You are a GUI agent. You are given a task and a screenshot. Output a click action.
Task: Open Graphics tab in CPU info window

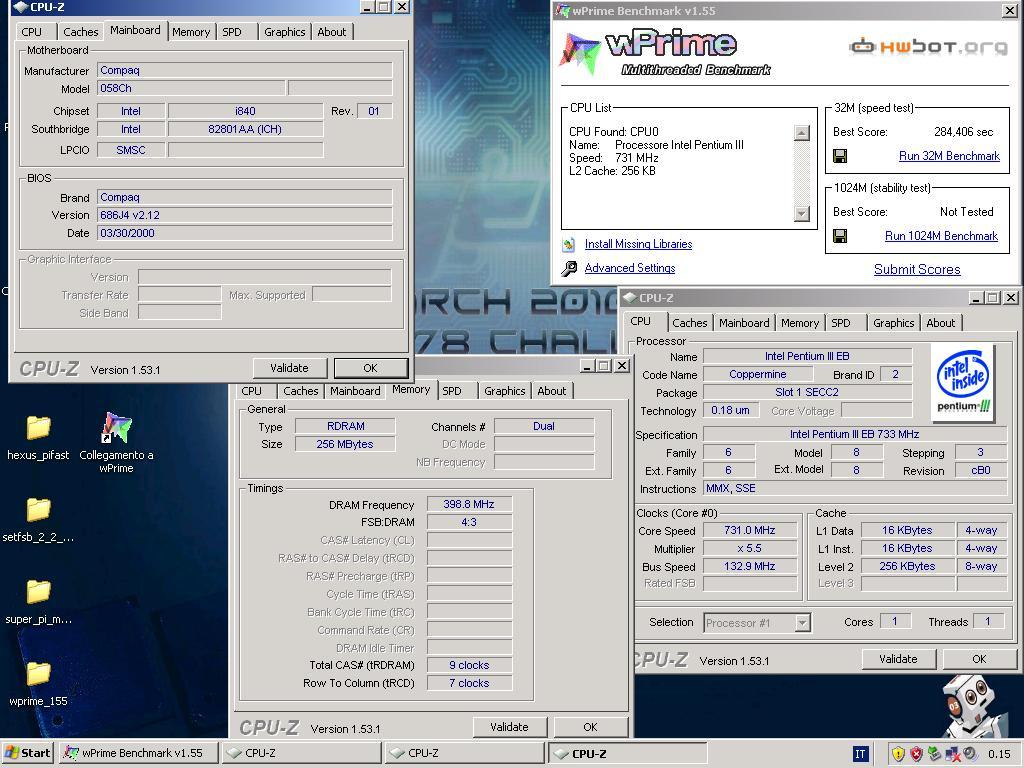pos(893,323)
